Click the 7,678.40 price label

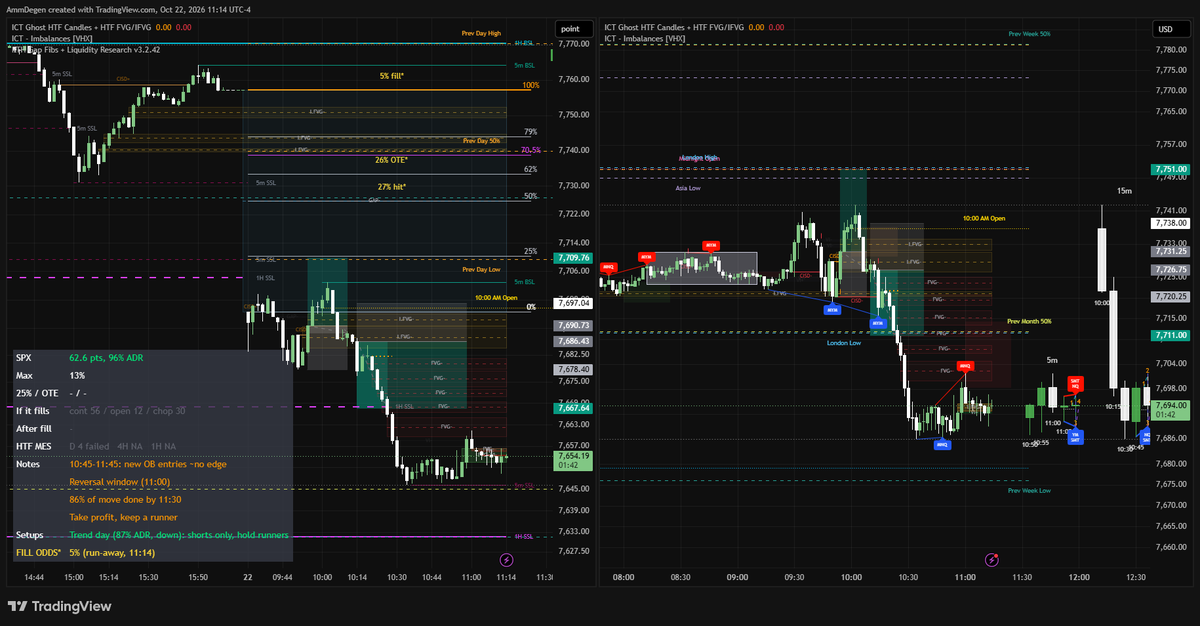[572, 369]
